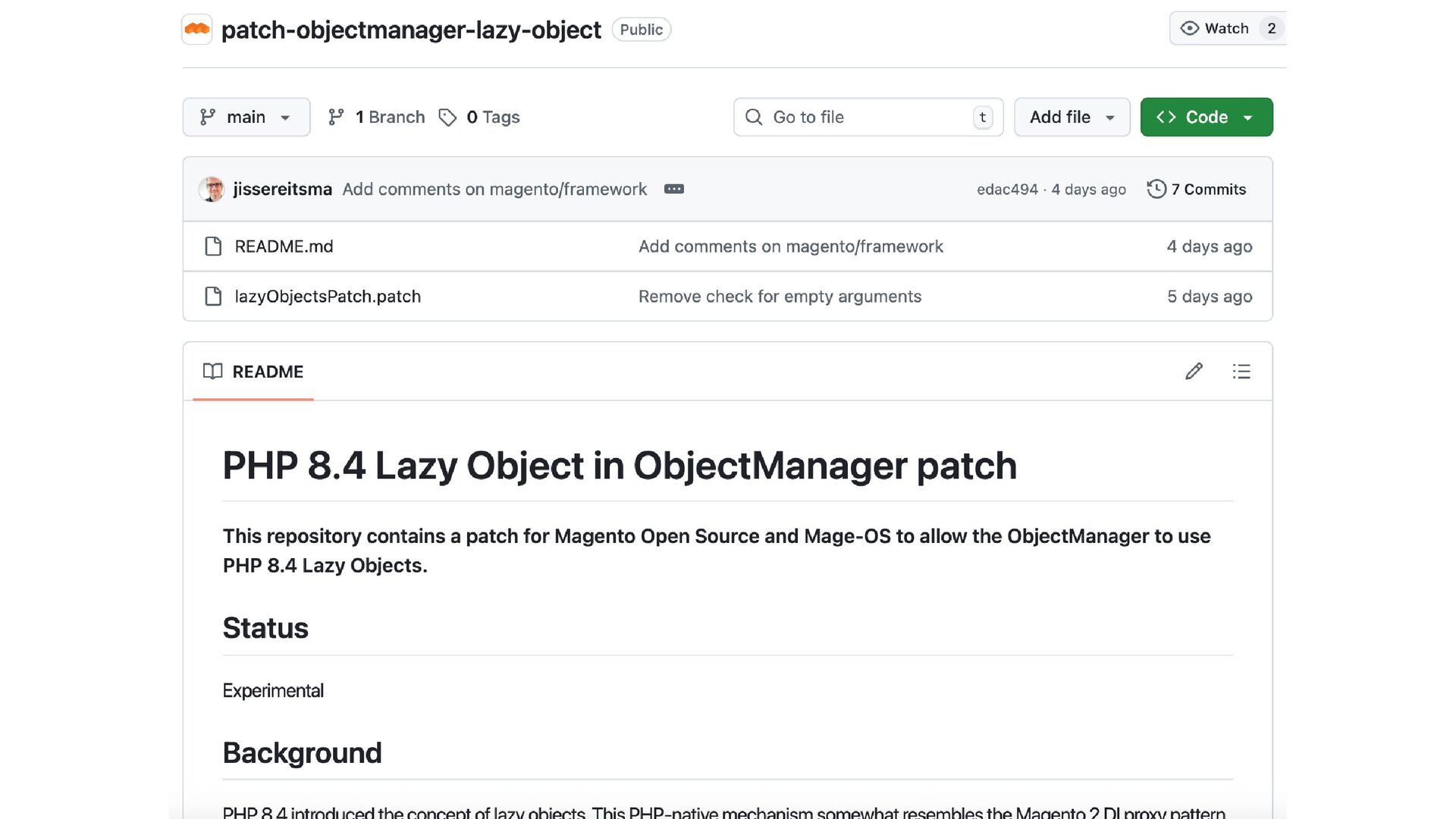Click the README.md file icon
1456x819 pixels.
point(213,246)
